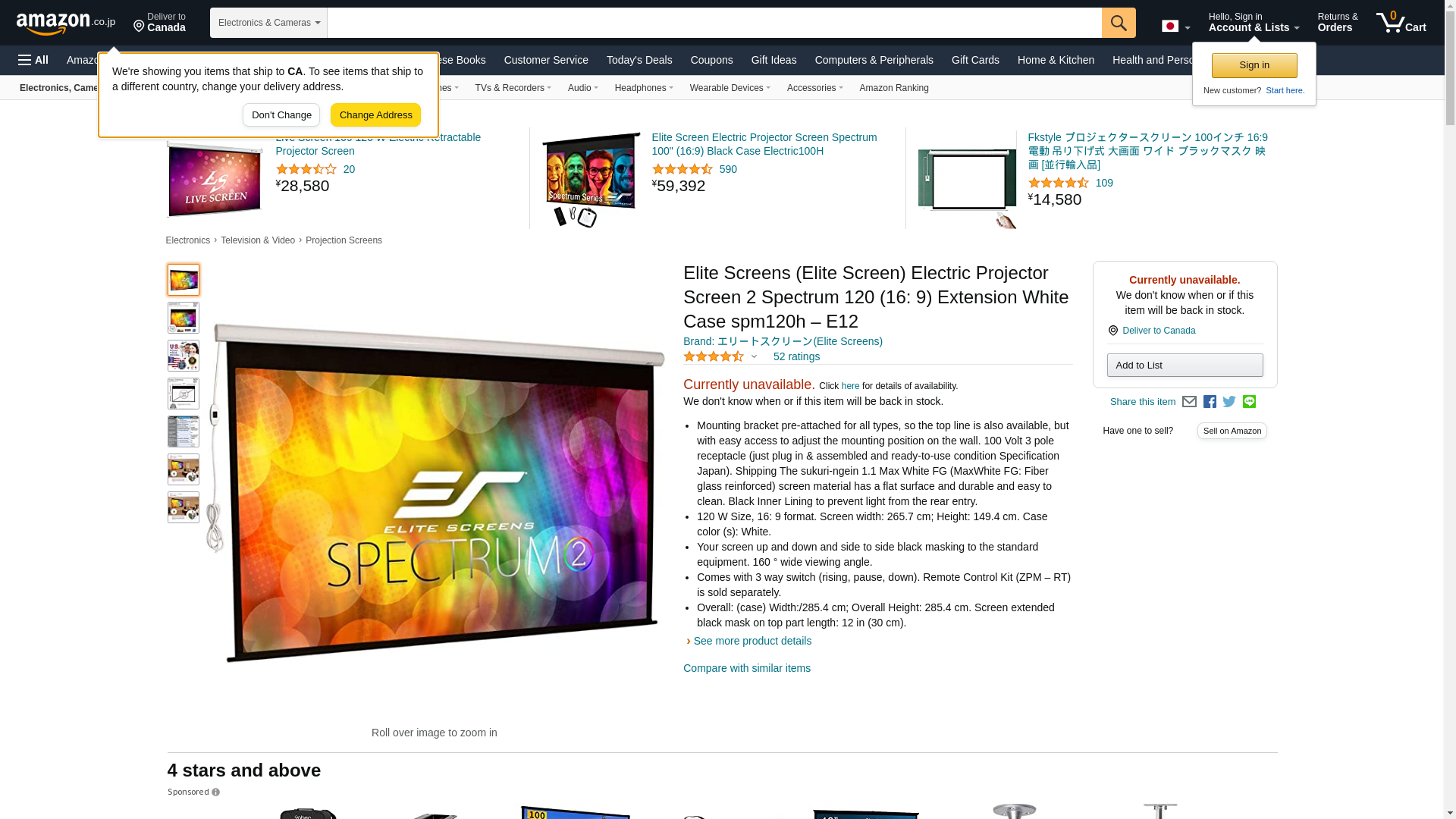Share this item on Twitter
This screenshot has height=819, width=1456.
(1229, 402)
